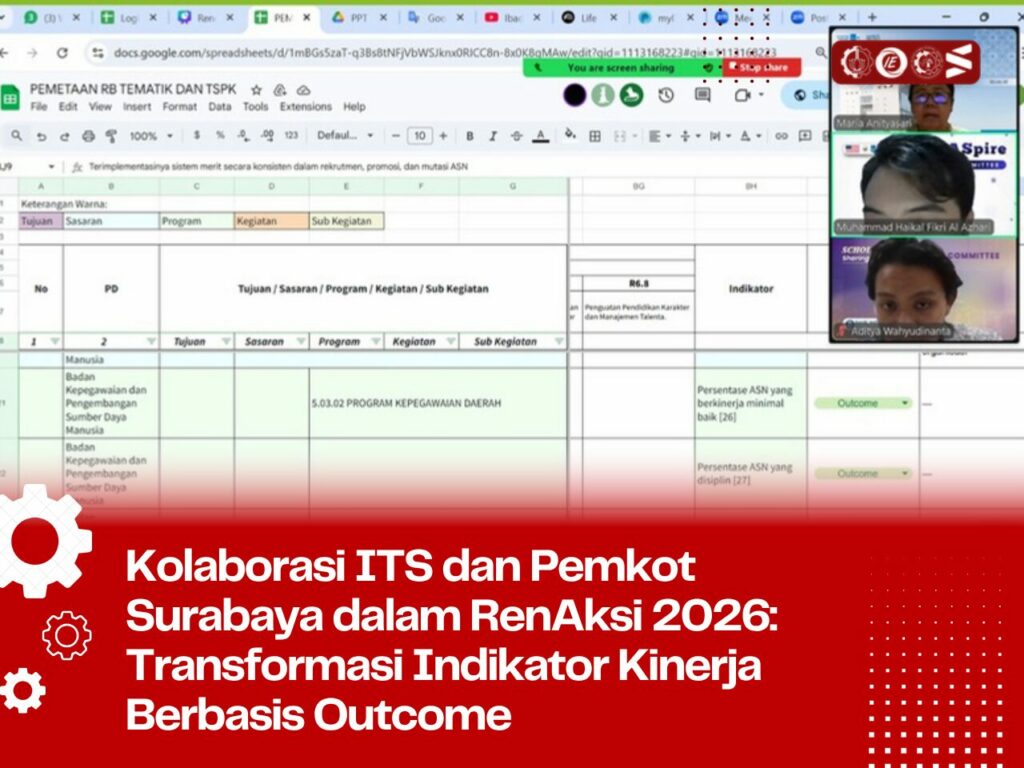
Task: Open version history clock icon
Action: click(665, 96)
